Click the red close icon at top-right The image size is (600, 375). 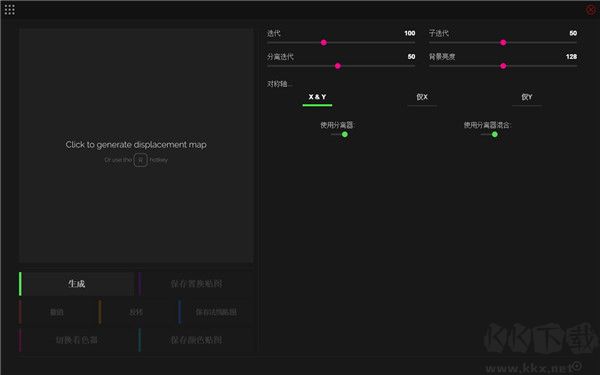591,10
